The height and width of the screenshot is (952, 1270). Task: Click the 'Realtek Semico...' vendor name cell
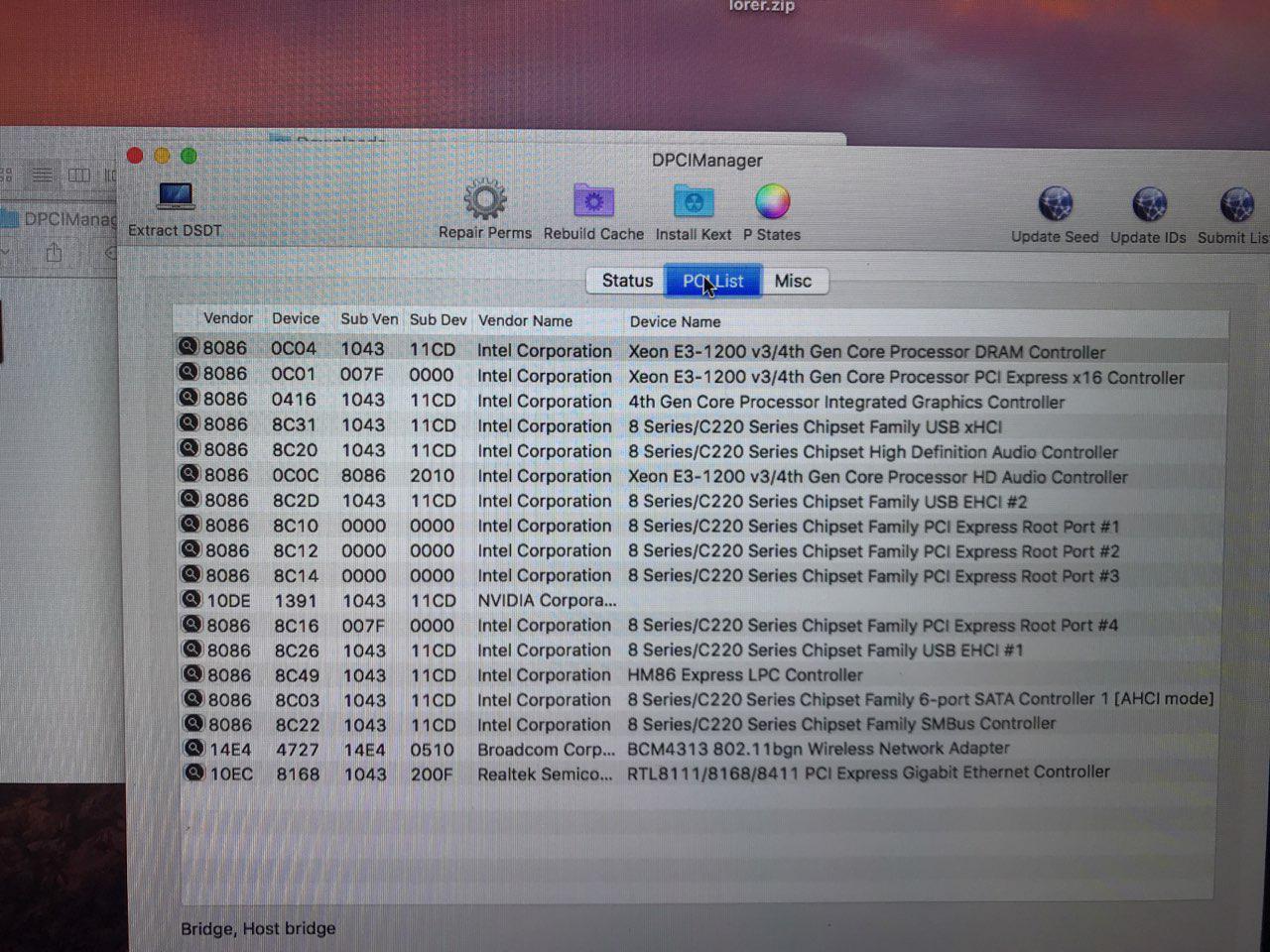pyautogui.click(x=545, y=773)
